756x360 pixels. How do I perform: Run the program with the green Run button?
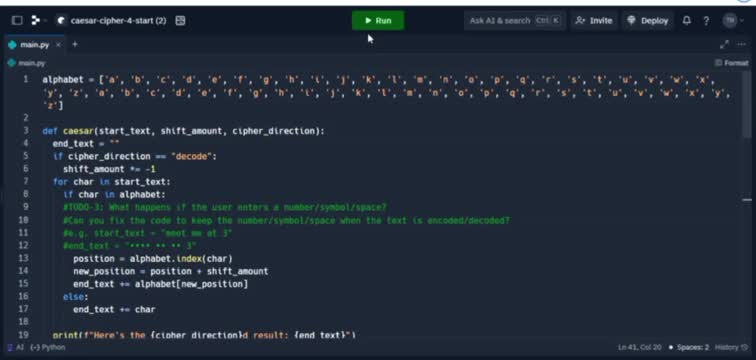click(378, 21)
